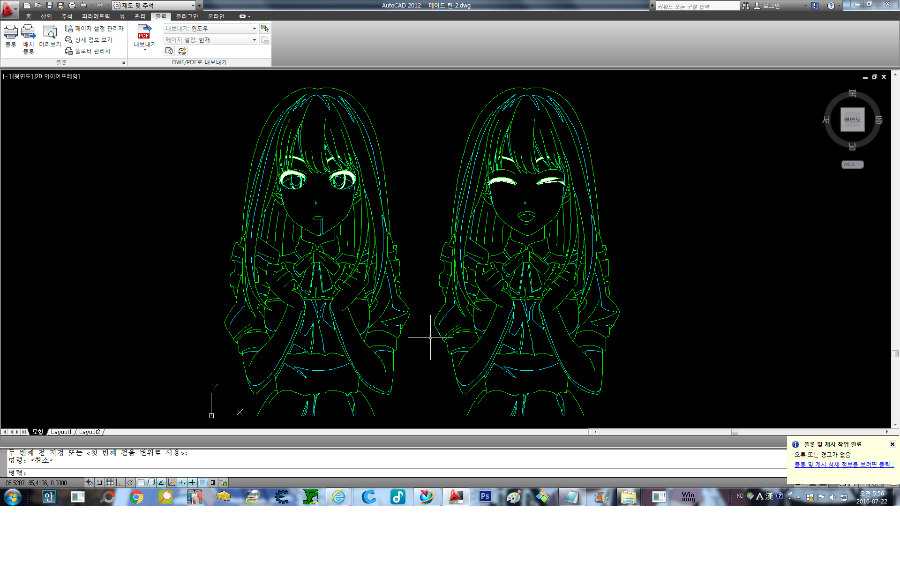Open the Page Setup dropdown in export panel
The width and height of the screenshot is (900, 581).
click(253, 40)
